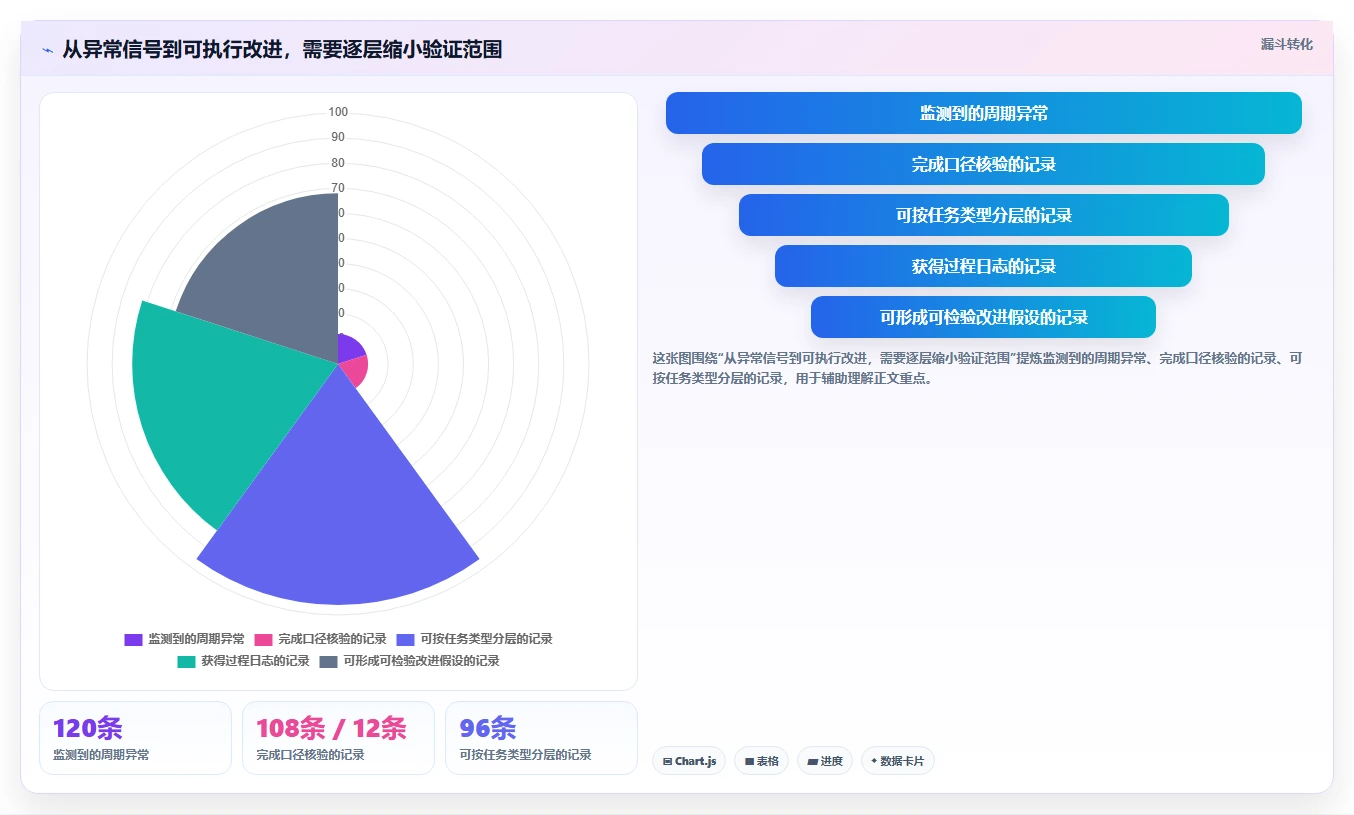The image size is (1354, 815).
Task: Toggle the purple 监测到的周期异常 legend swatch
Action: (133, 639)
